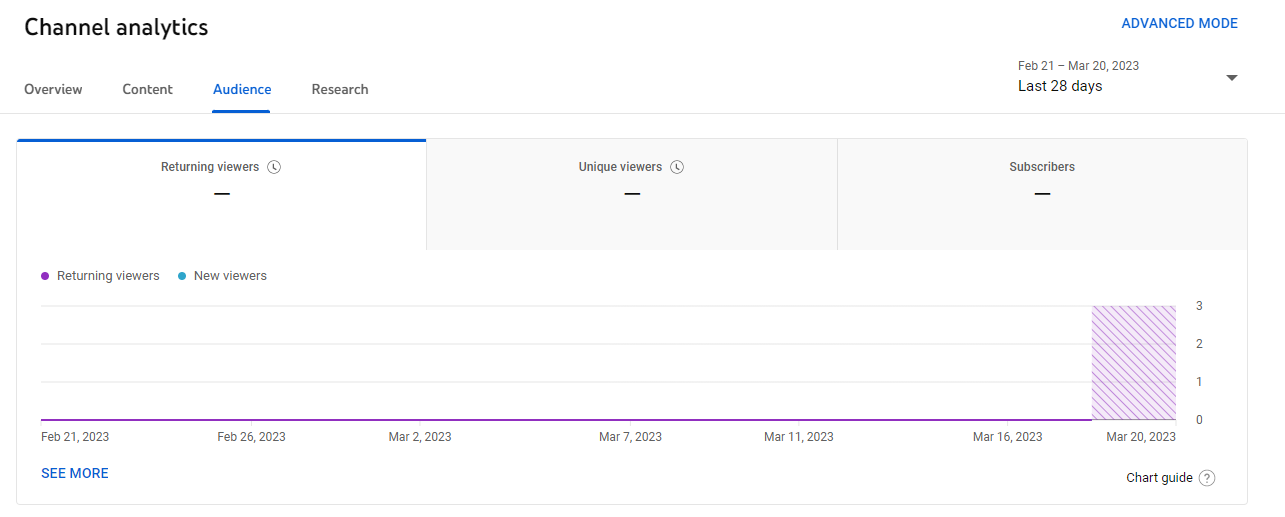The image size is (1285, 517).
Task: Click the clock icon beside Unique viewers
Action: [x=677, y=167]
